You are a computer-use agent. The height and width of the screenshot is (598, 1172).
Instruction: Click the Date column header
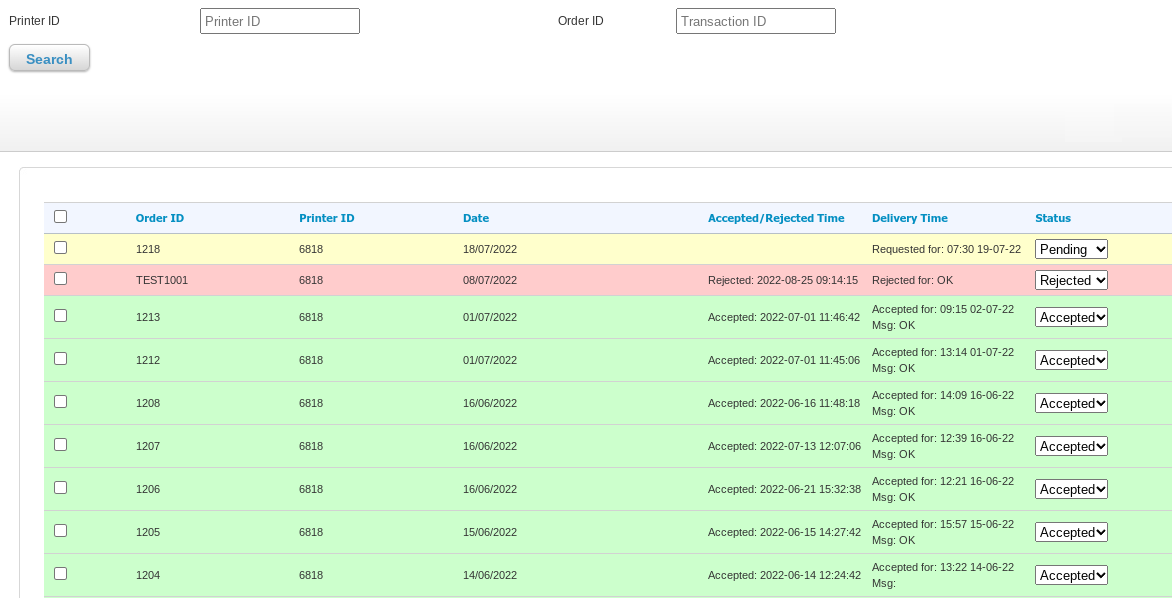(476, 218)
